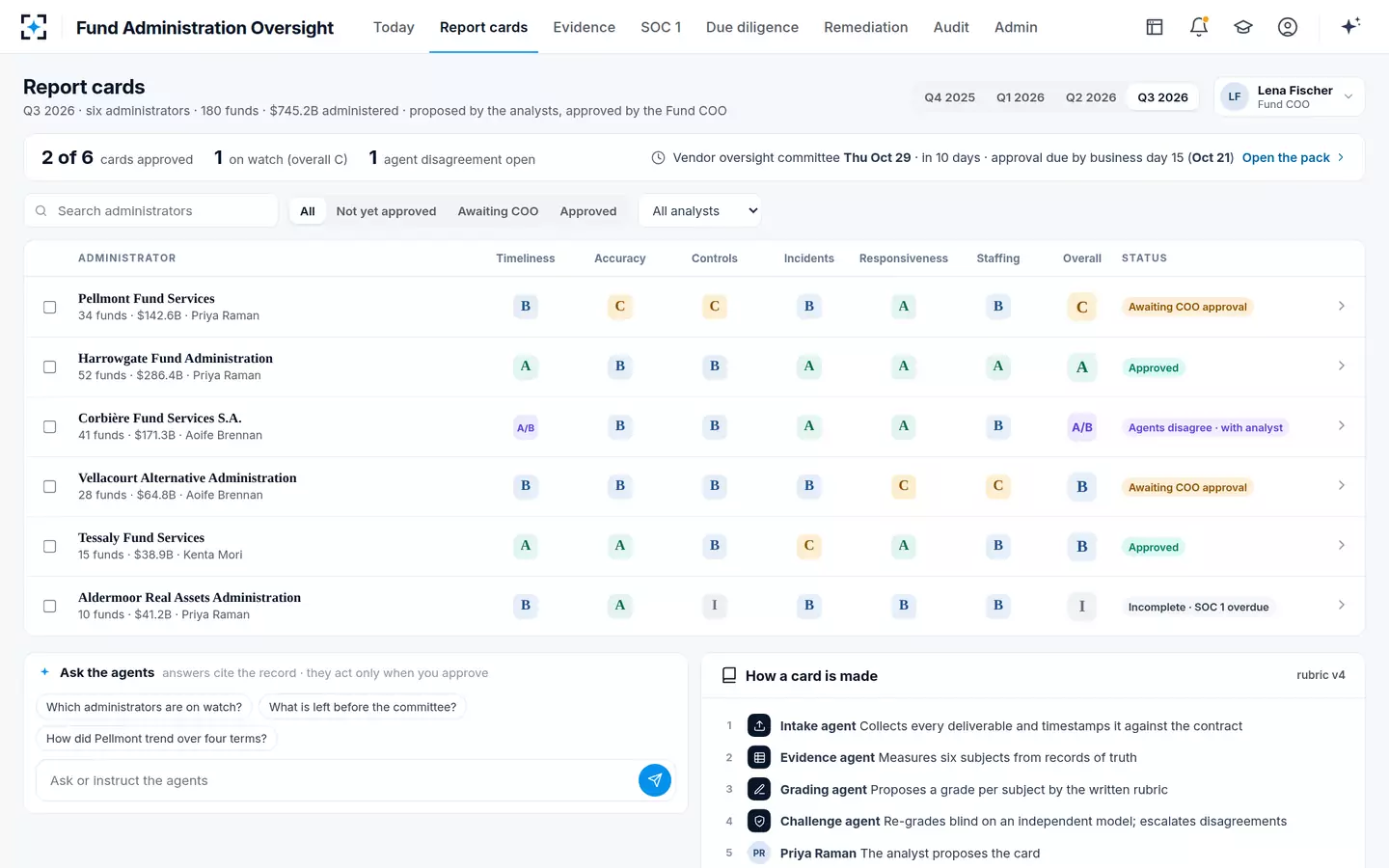Open the Corbière row chevron

coord(1341,425)
